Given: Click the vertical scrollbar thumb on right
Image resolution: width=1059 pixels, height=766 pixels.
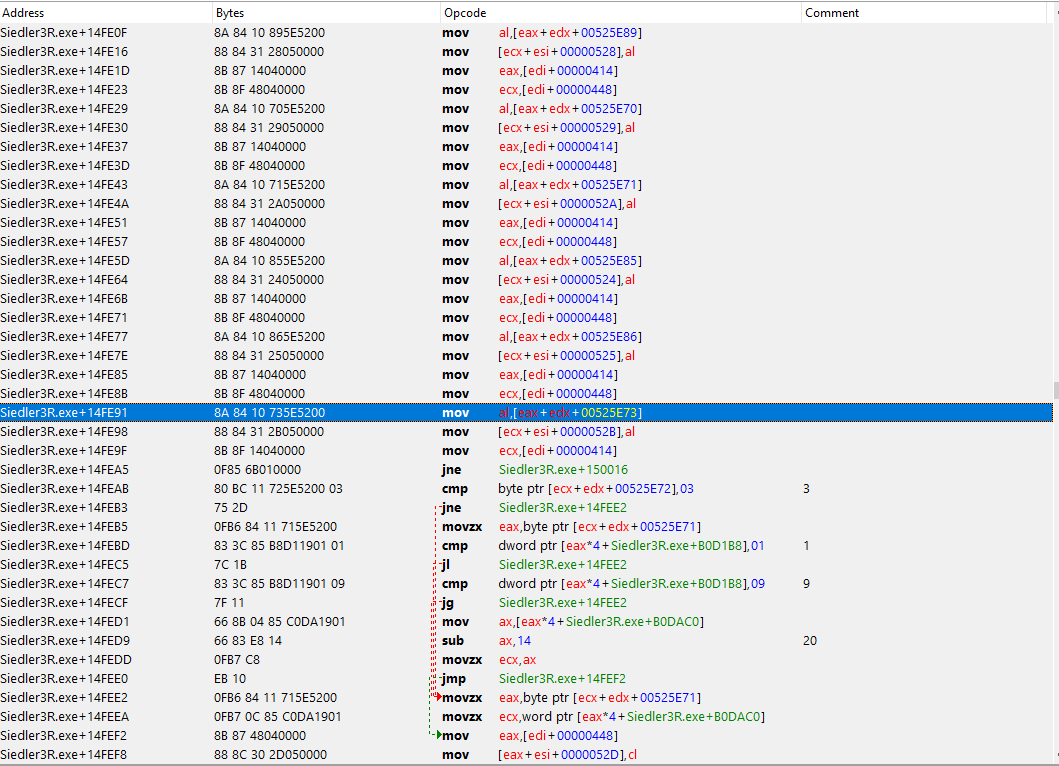Looking at the screenshot, I should (1056, 390).
